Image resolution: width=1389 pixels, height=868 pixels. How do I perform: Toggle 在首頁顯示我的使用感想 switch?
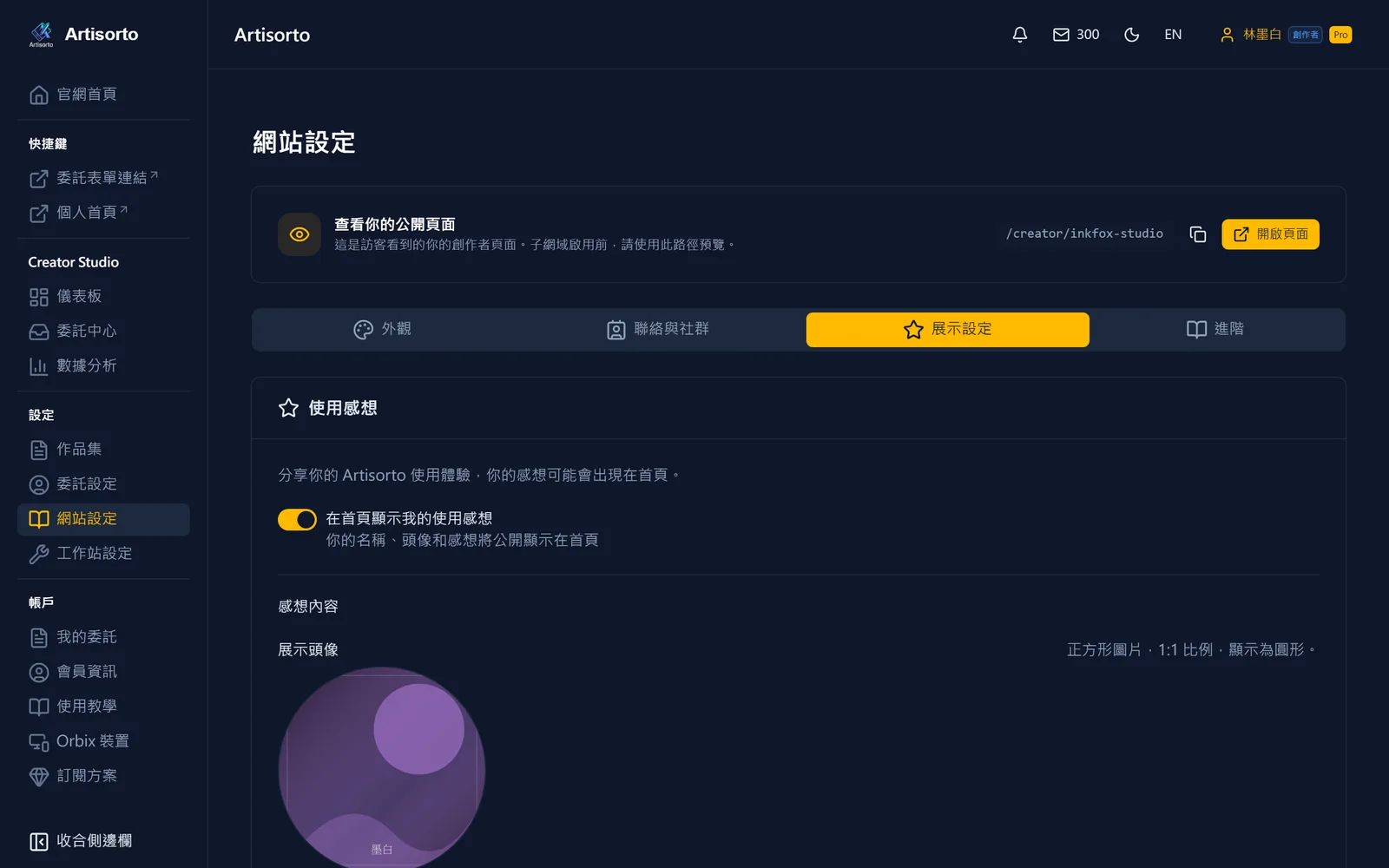click(x=297, y=519)
